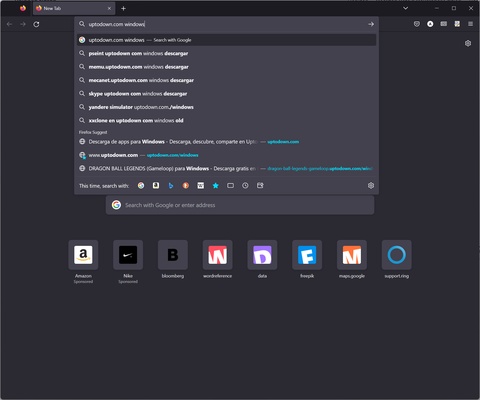Open the shield-shaped toolbar icon
The width and height of the screenshot is (480, 400).
click(x=417, y=24)
